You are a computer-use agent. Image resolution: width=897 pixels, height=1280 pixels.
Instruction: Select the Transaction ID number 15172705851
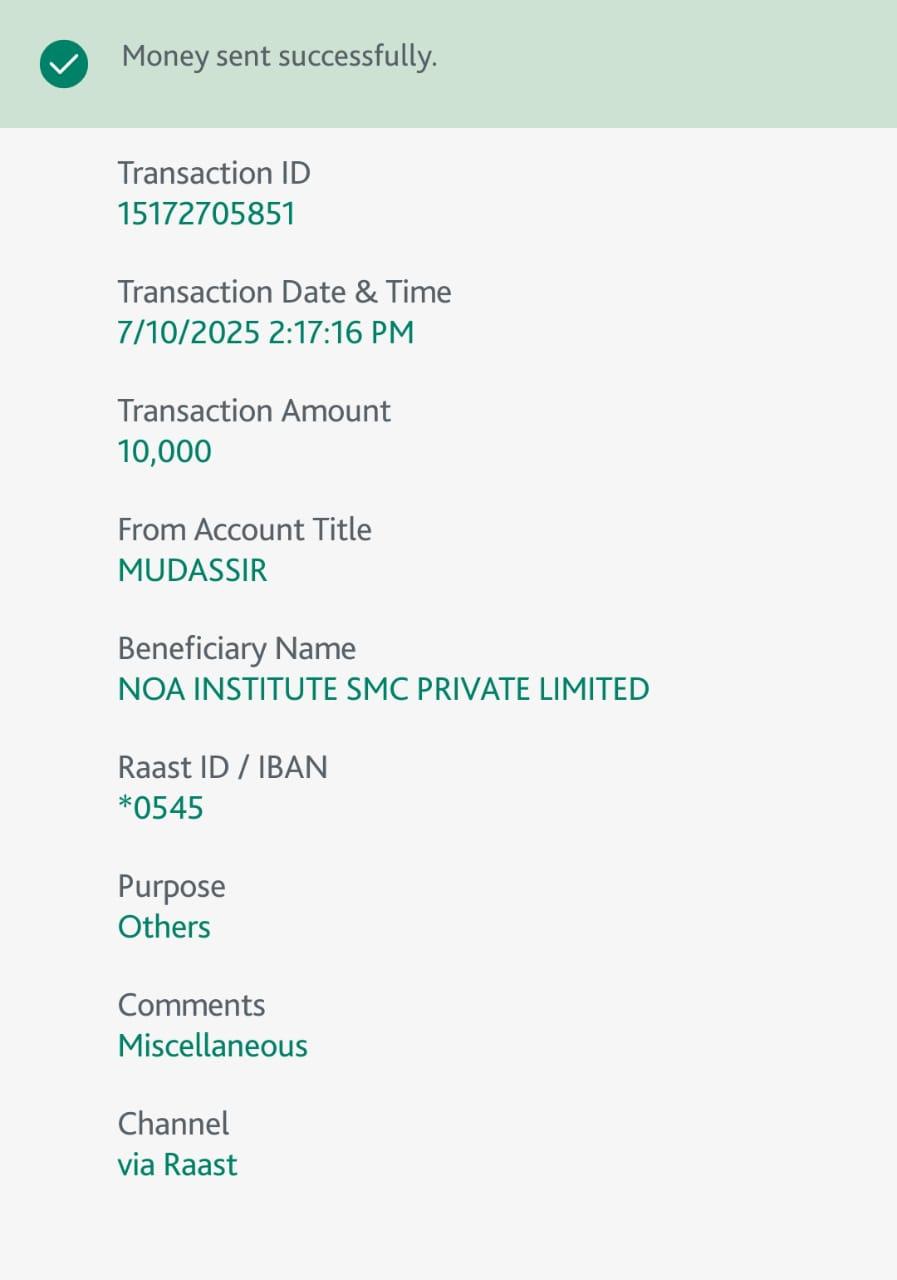point(206,214)
